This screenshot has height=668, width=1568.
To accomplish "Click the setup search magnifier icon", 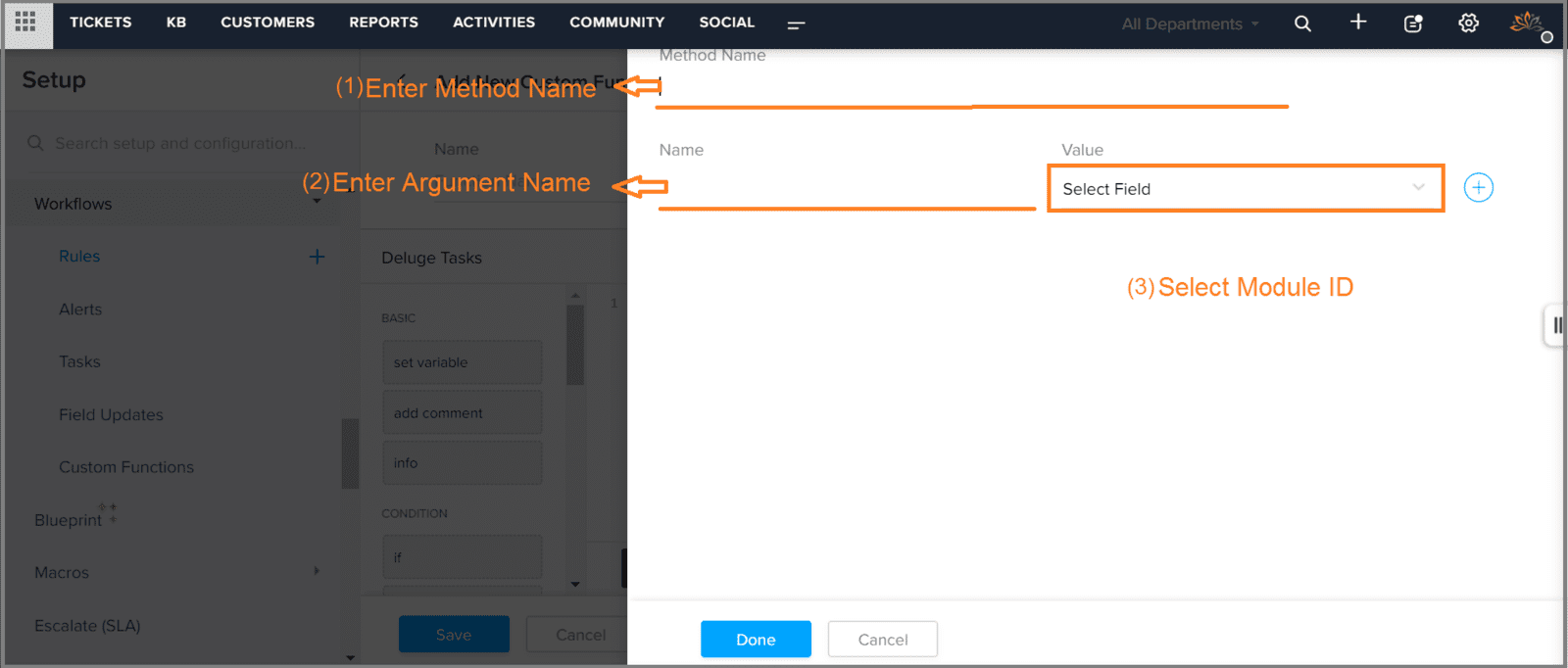I will tap(35, 143).
